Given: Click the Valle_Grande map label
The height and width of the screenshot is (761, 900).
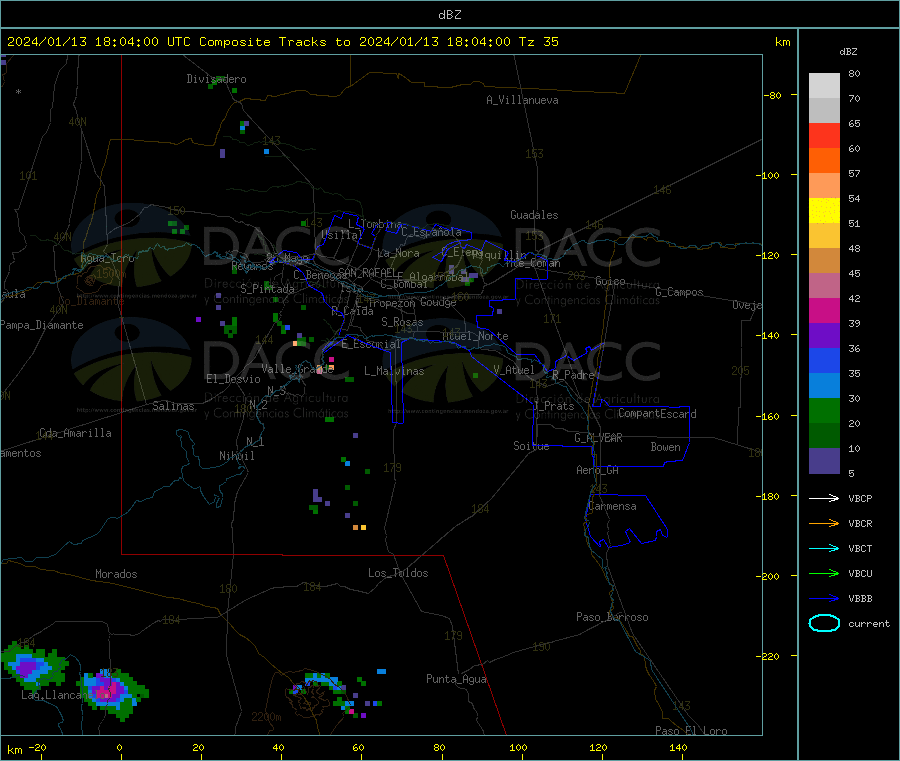Looking at the screenshot, I should click(x=297, y=369).
